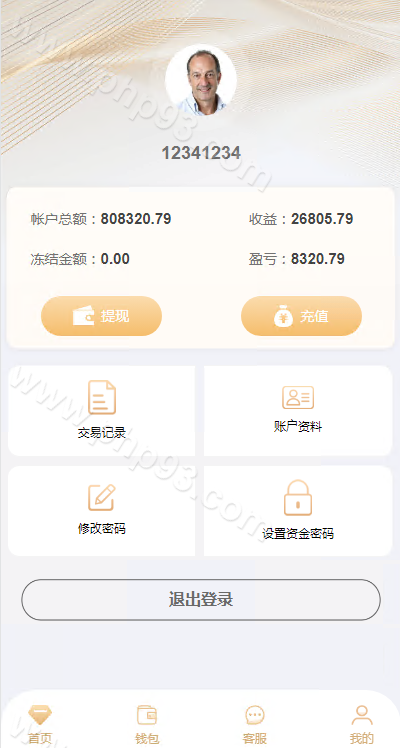Click the diamond 首页 icon in the bottom bar
Viewport: 400px width, 748px height.
click(40, 715)
